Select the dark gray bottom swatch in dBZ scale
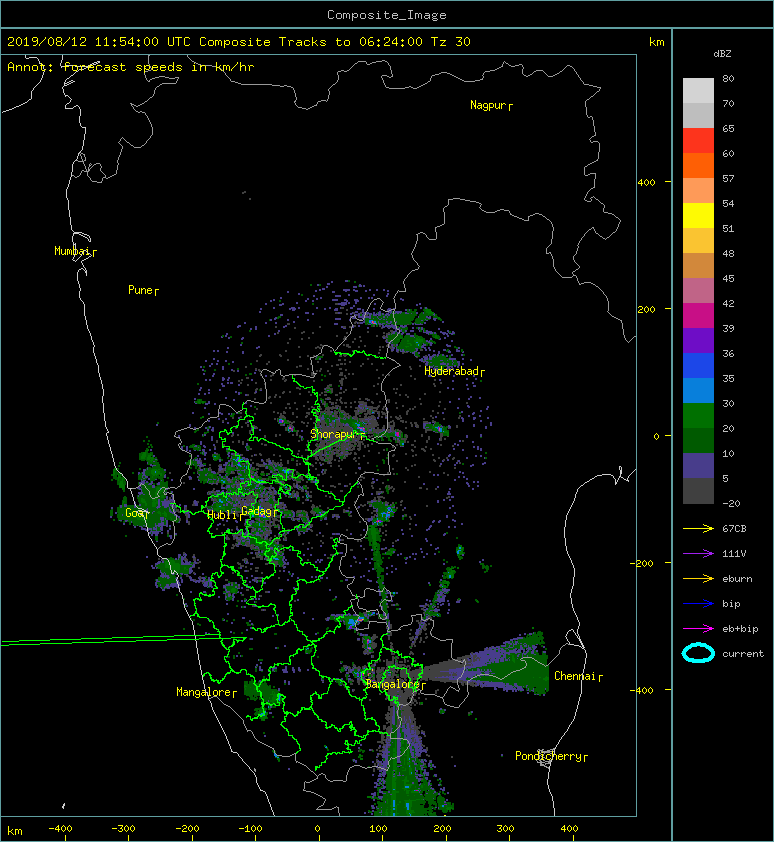Viewport: 774px width, 842px height. (x=698, y=491)
